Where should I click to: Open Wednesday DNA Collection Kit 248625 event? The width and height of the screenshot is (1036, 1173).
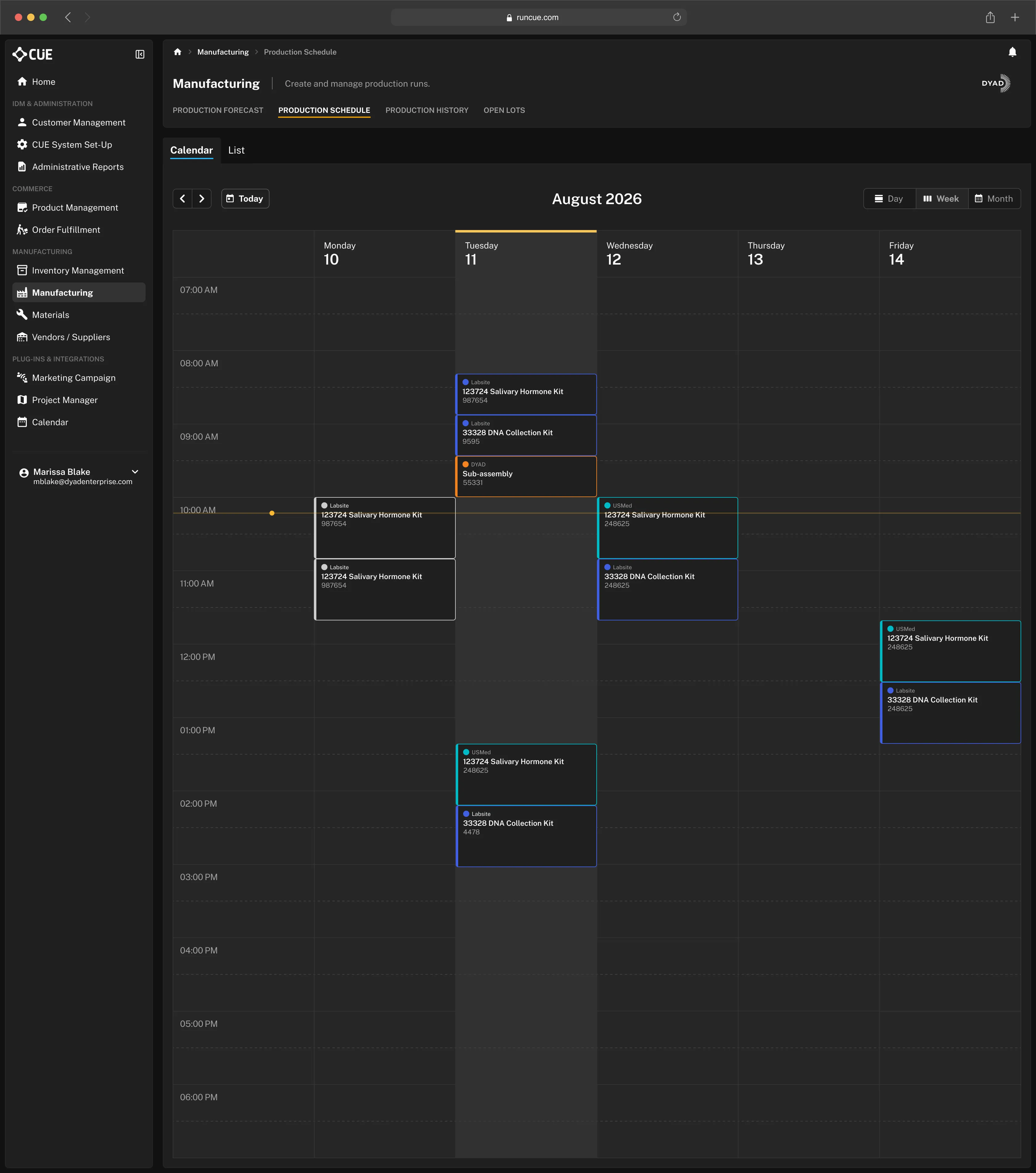(668, 589)
